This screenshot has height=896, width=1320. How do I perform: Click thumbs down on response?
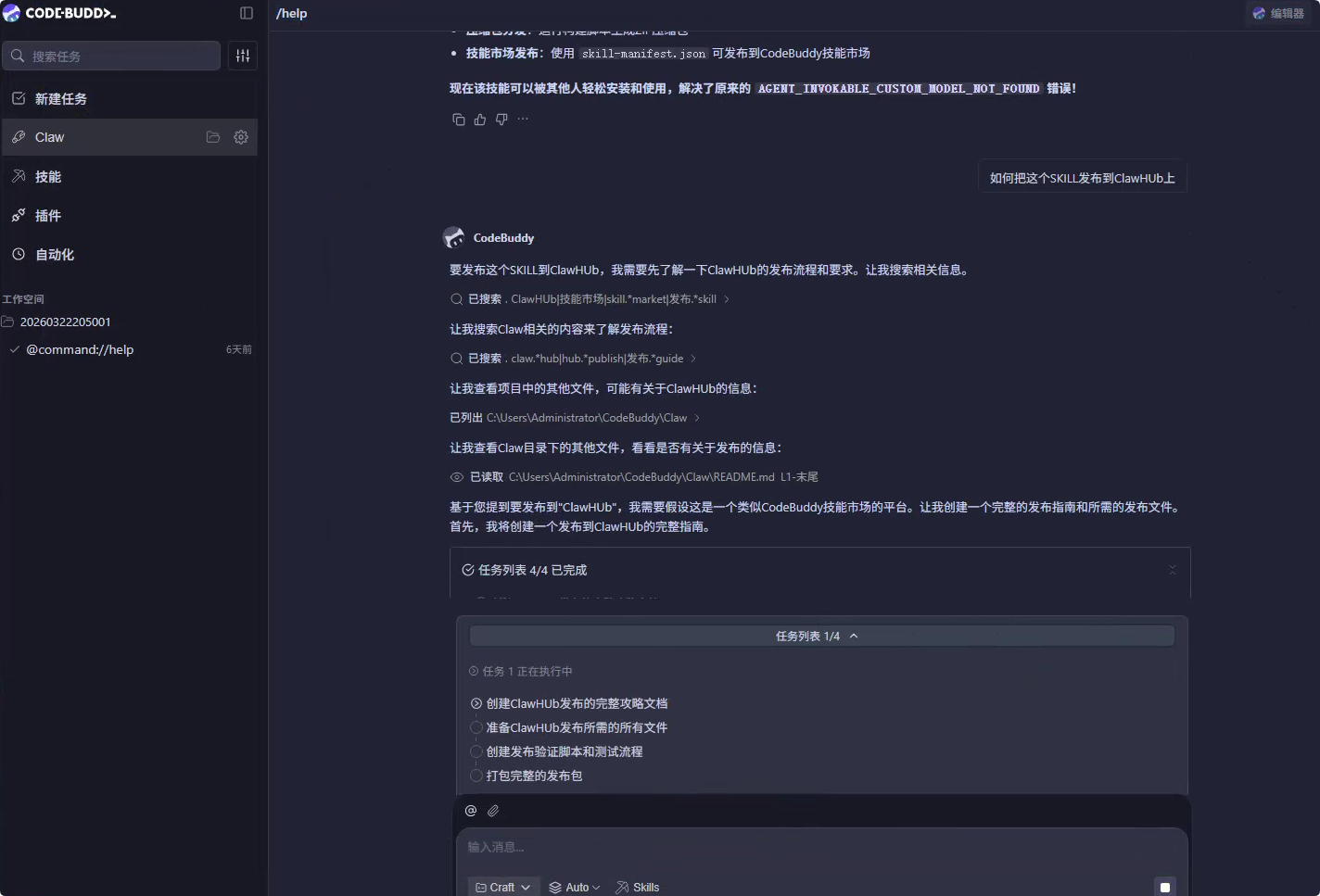pyautogui.click(x=501, y=119)
